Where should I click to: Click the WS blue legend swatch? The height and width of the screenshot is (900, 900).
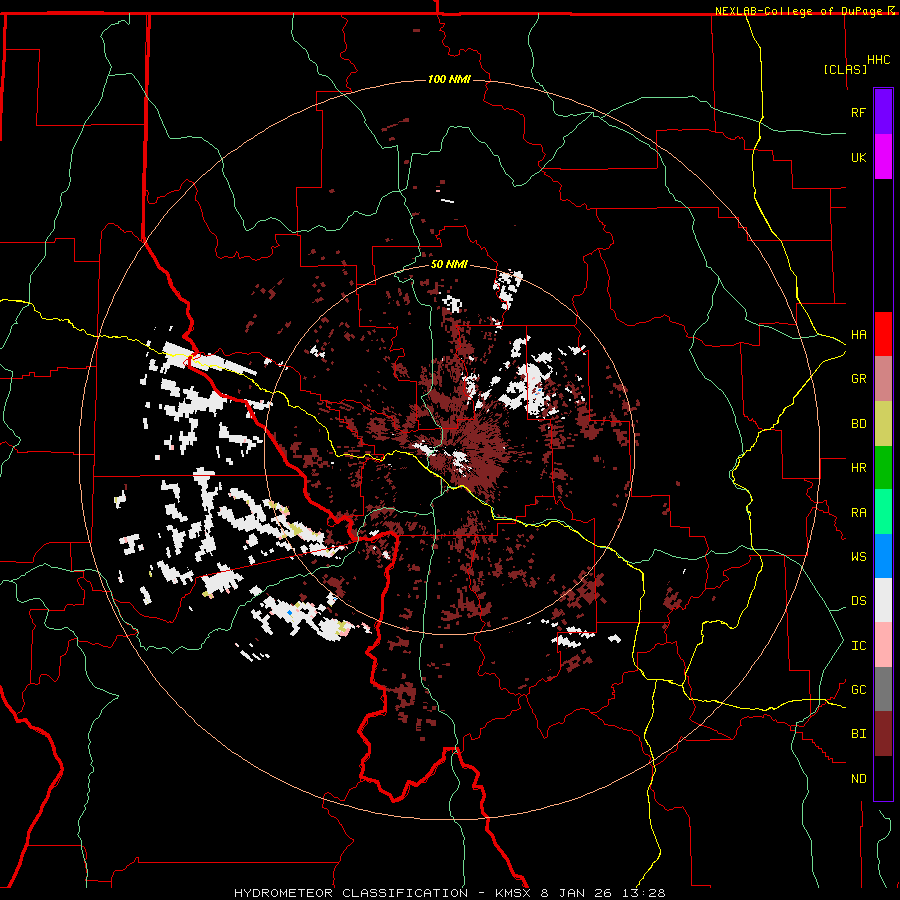tap(883, 556)
